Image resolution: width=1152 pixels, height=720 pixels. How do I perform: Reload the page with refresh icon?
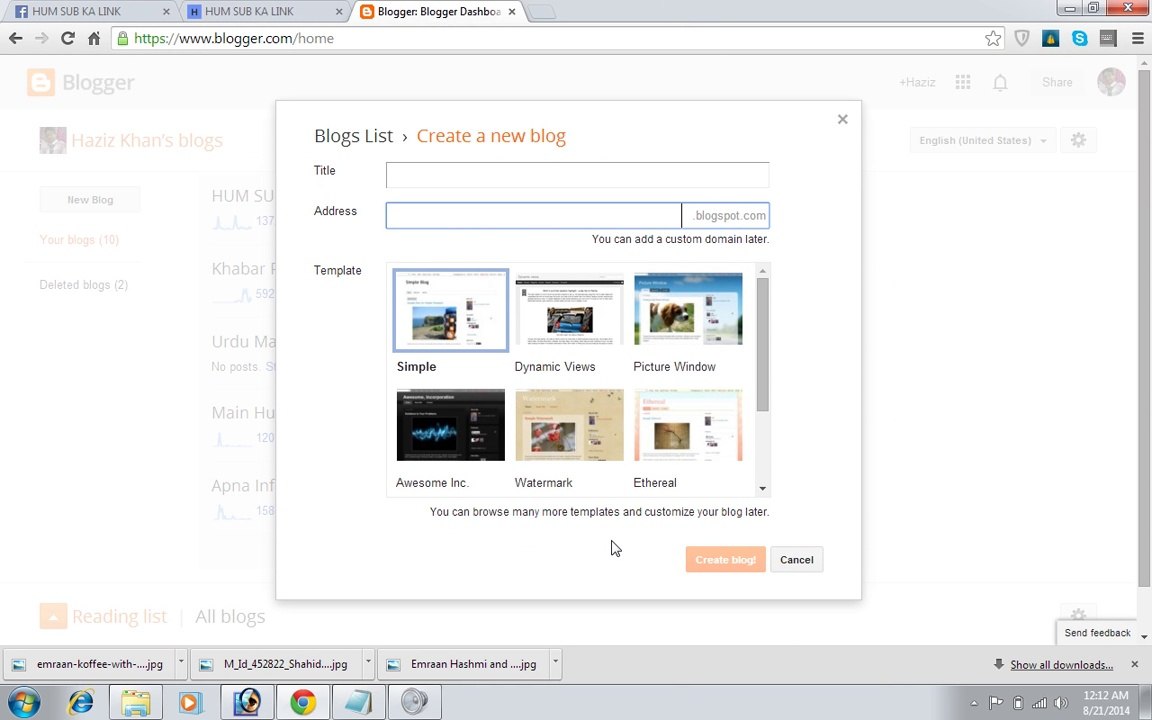coord(68,38)
